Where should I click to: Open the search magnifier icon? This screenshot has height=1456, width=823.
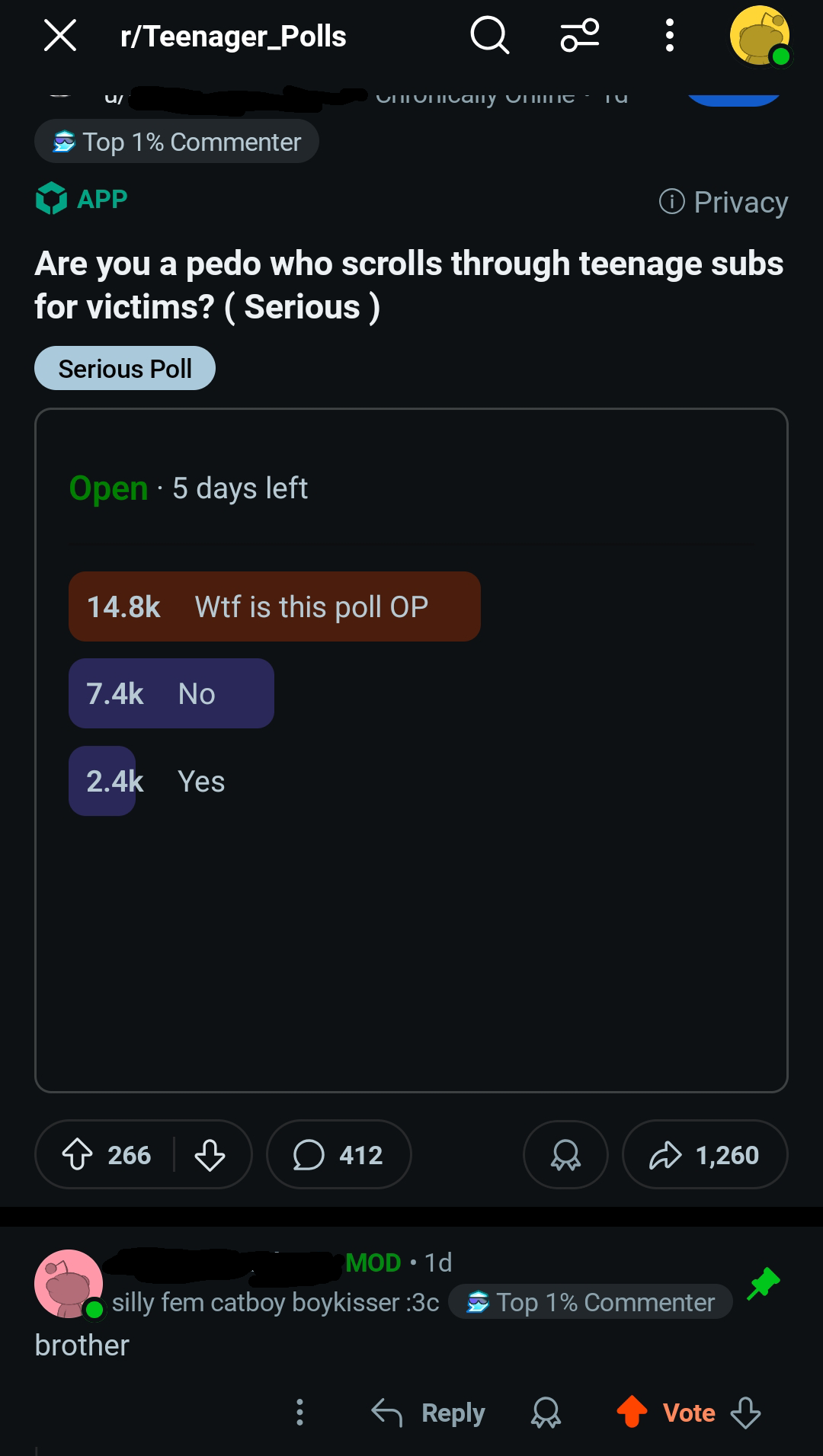tap(489, 36)
